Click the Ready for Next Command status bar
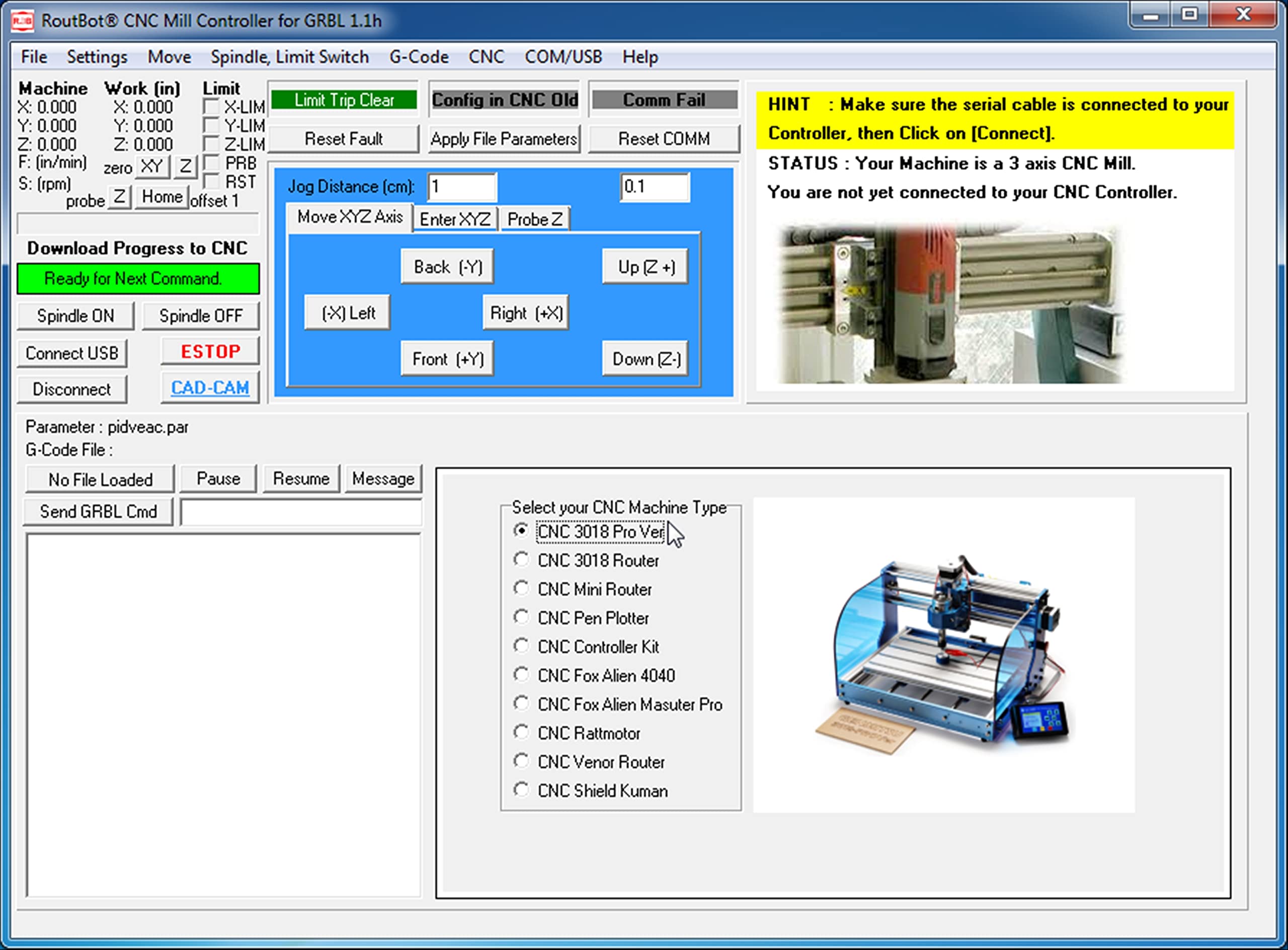1288x950 pixels. (x=138, y=279)
